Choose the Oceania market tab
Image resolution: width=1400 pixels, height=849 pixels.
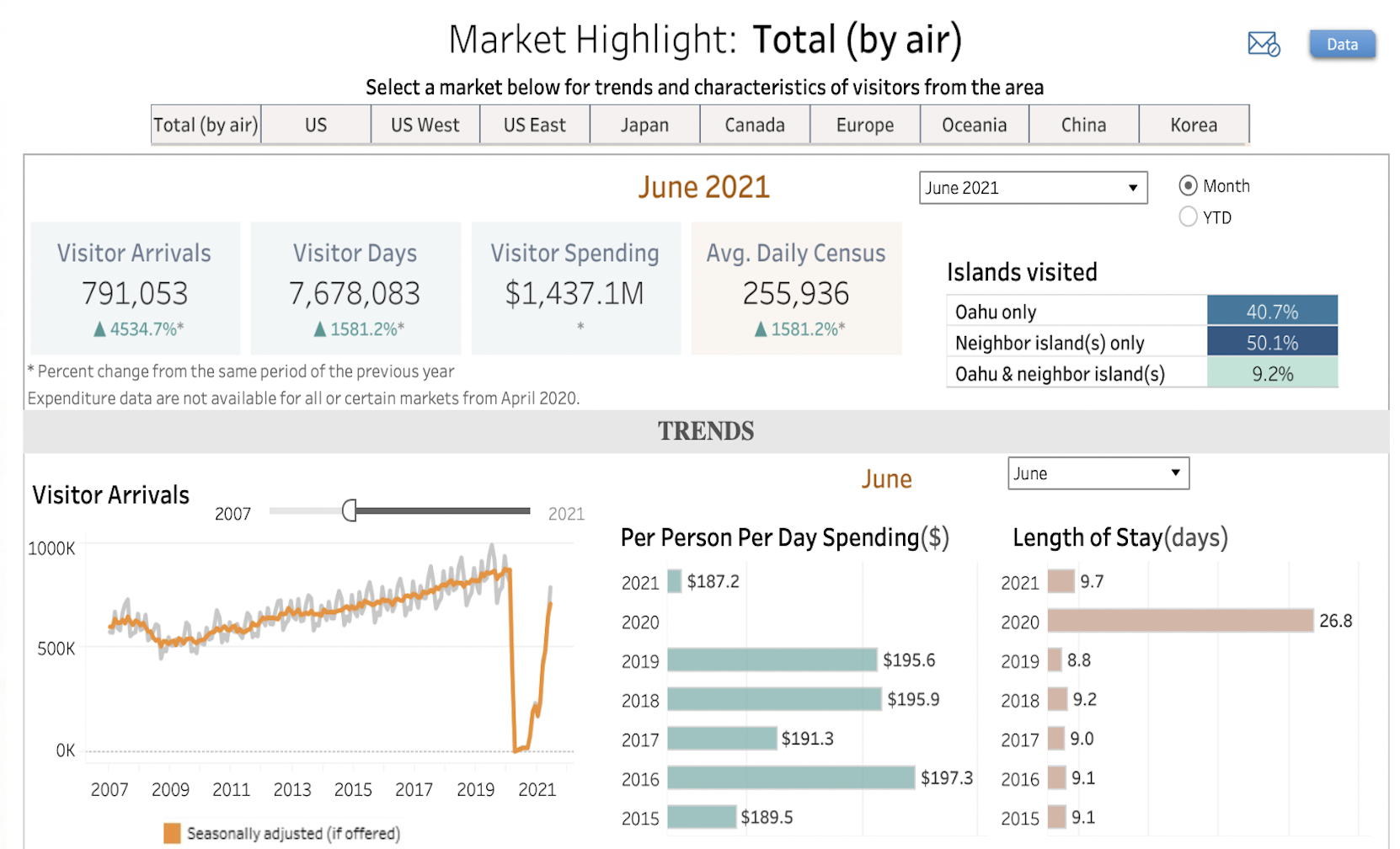tap(975, 125)
